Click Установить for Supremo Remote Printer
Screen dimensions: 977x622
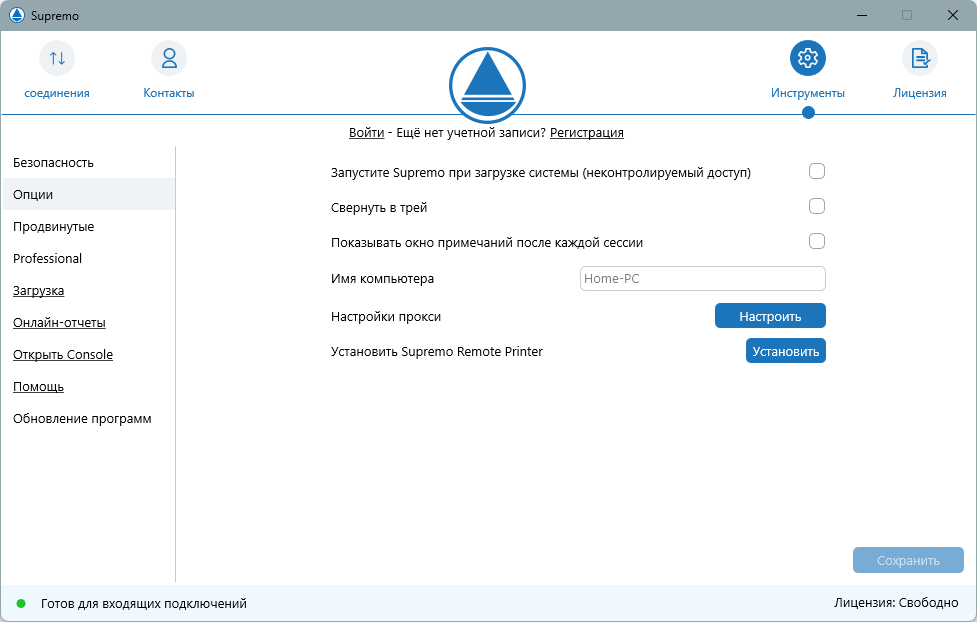tap(786, 351)
